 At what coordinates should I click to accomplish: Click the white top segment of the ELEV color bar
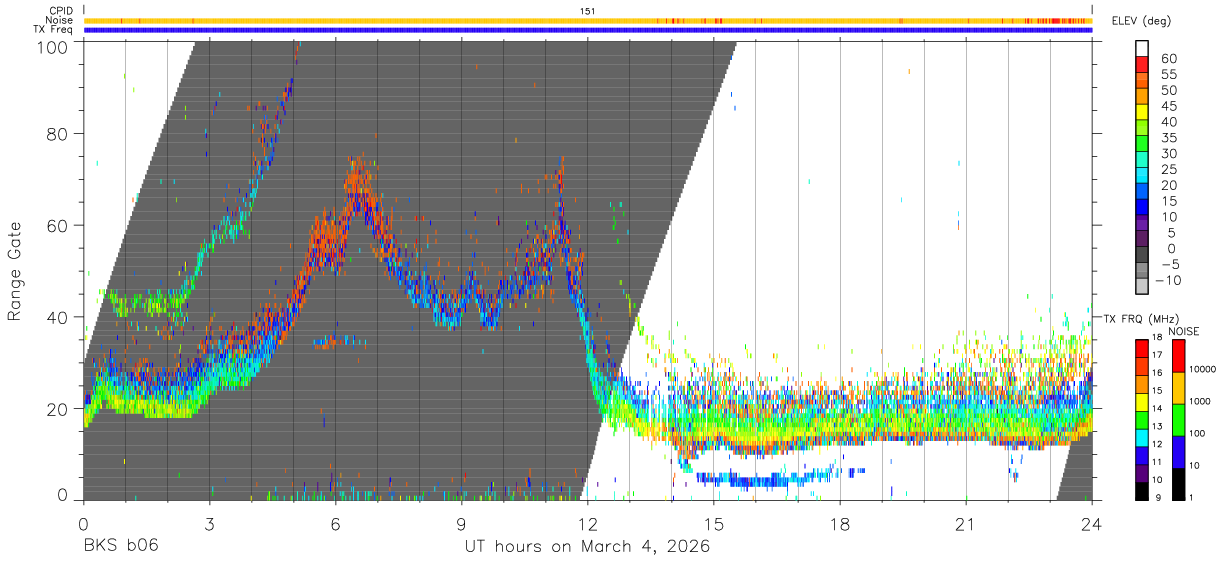pyautogui.click(x=1142, y=49)
